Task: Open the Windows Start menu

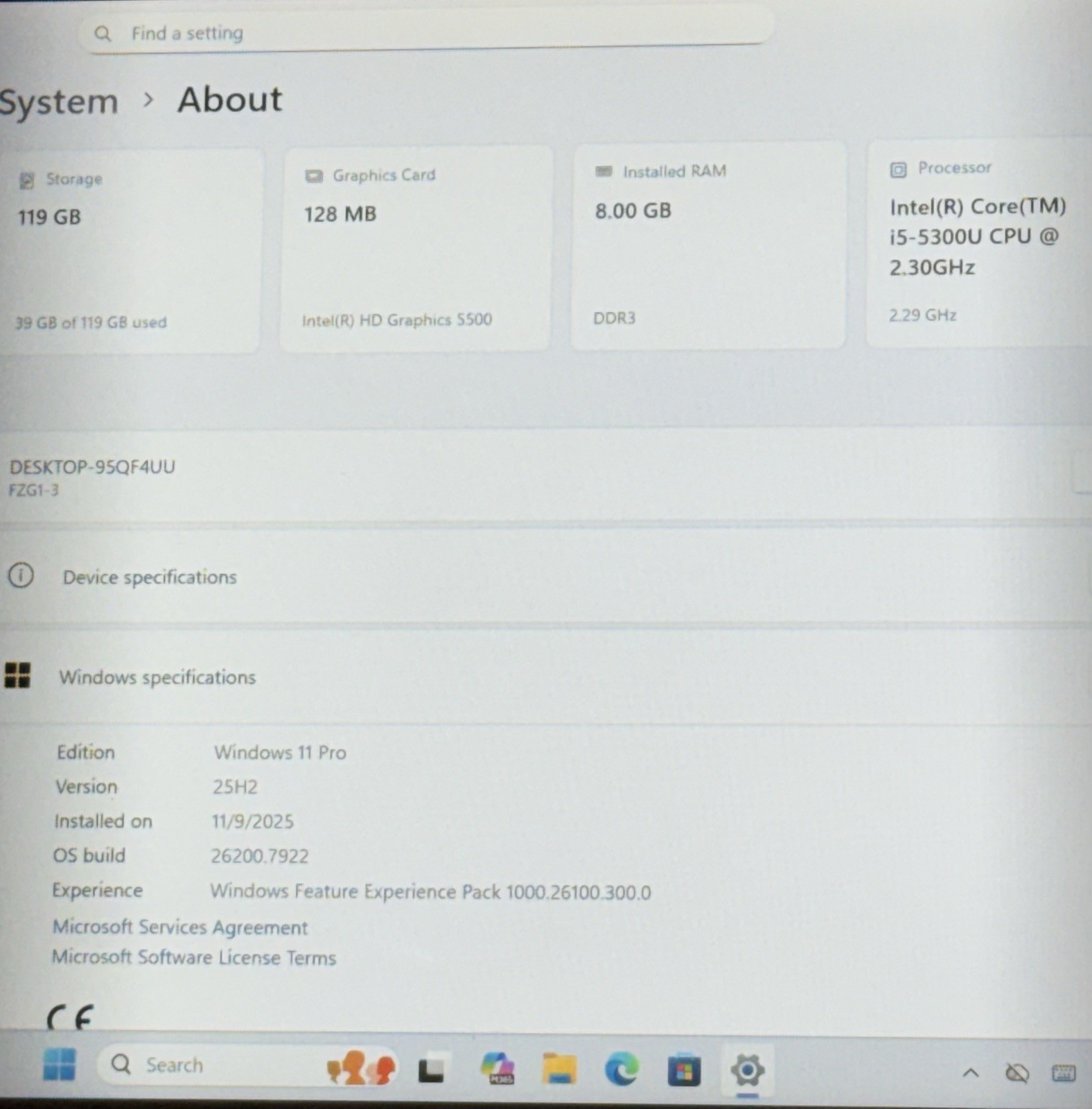Action: click(x=60, y=1065)
